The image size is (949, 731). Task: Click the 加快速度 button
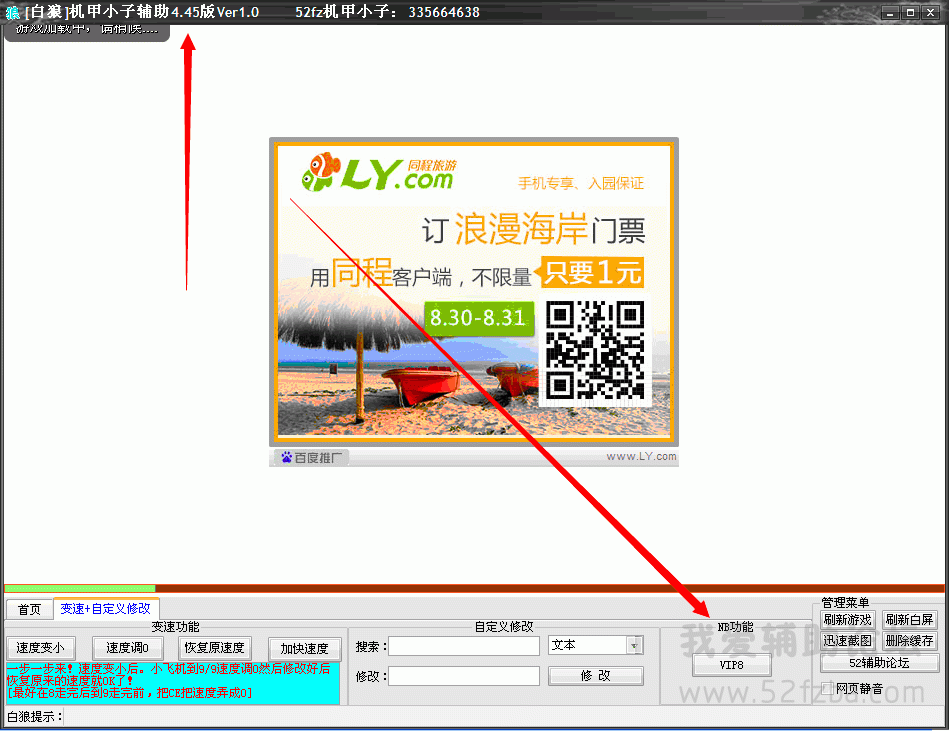coord(304,648)
